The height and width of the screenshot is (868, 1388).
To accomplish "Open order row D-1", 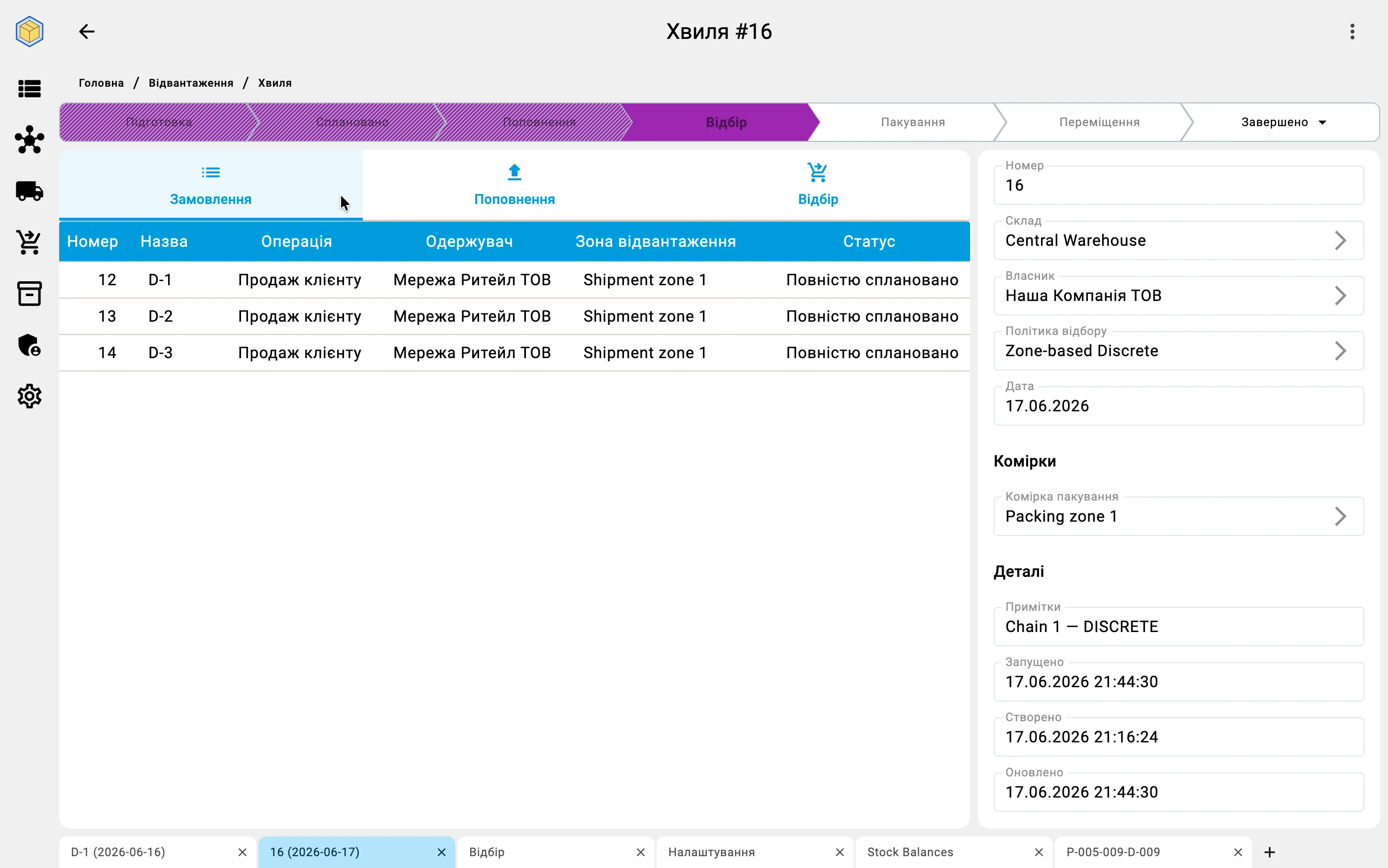I will click(x=515, y=280).
